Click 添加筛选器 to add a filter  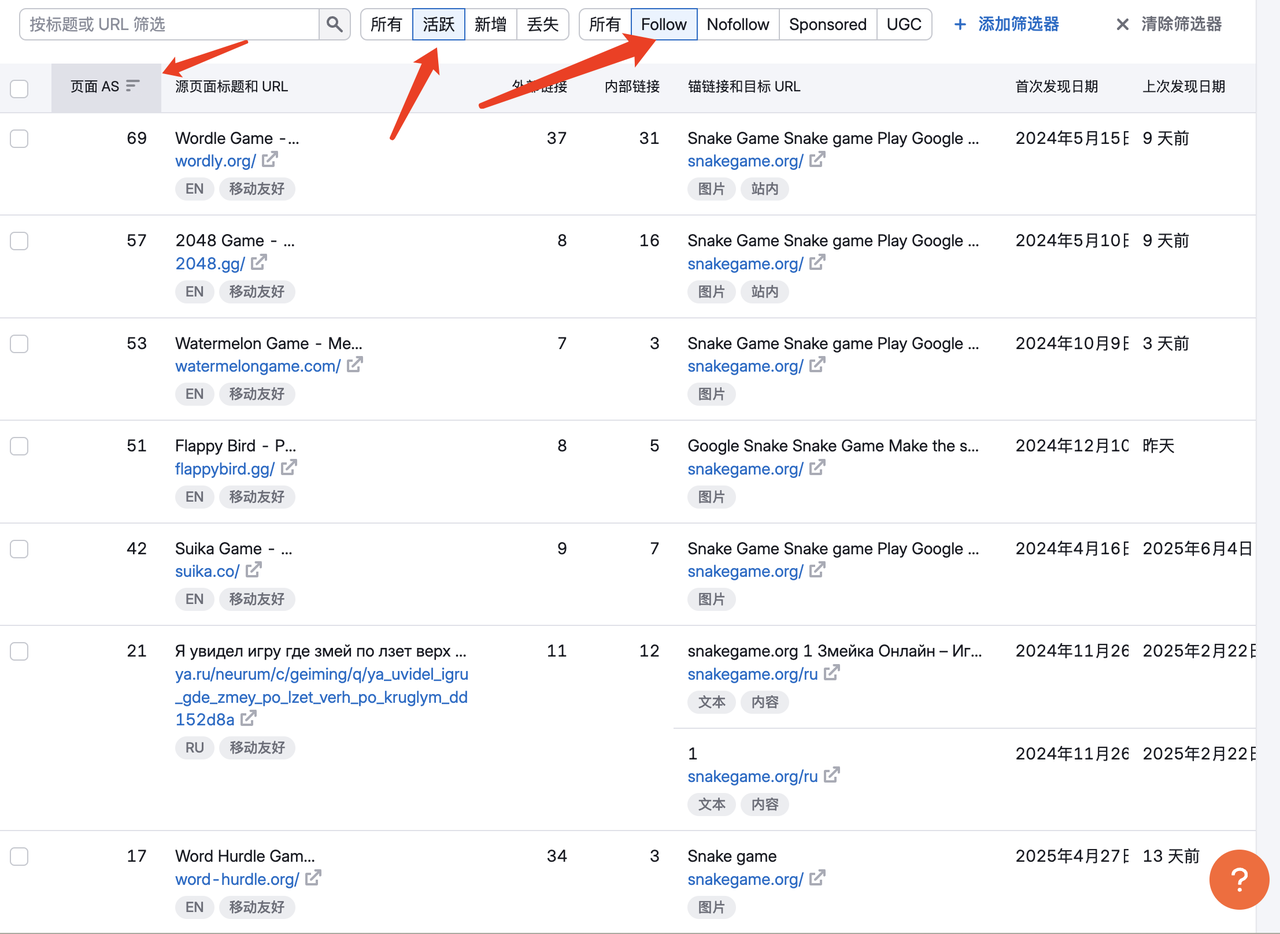tap(1006, 24)
